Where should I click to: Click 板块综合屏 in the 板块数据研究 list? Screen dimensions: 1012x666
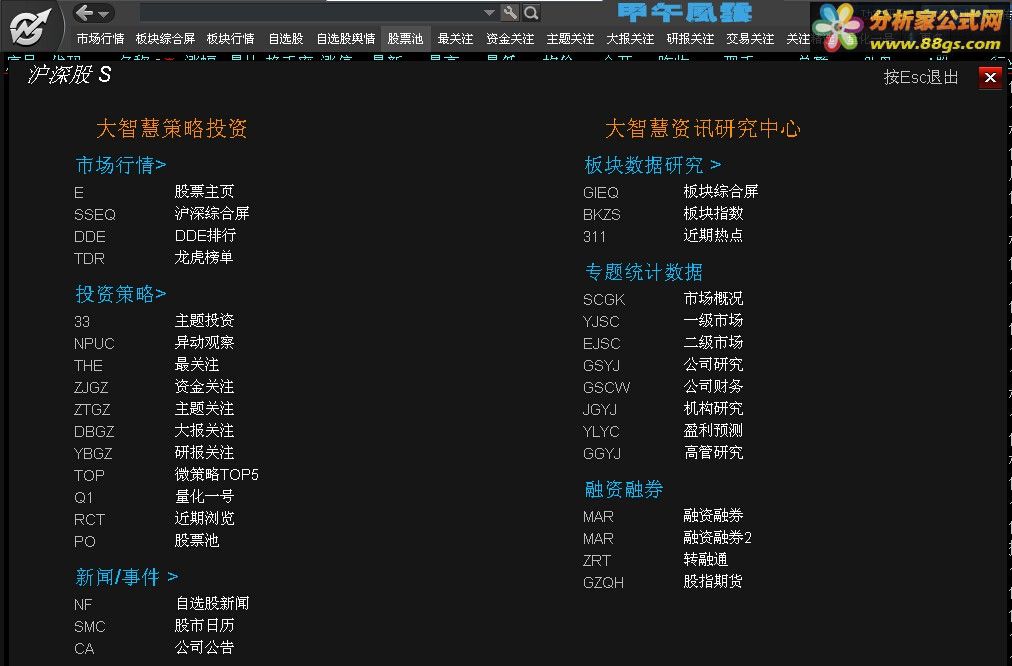point(720,192)
